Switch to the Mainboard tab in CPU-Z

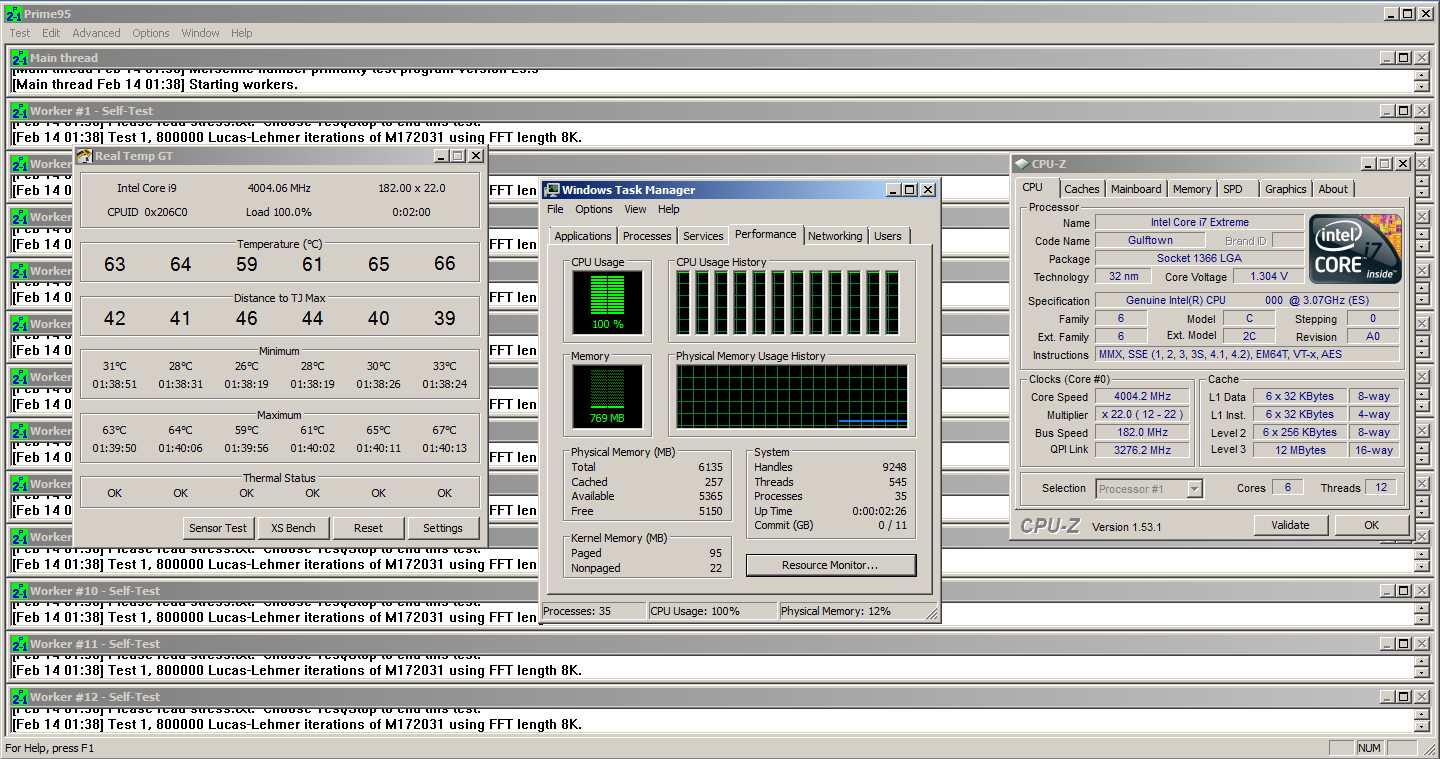[1136, 189]
